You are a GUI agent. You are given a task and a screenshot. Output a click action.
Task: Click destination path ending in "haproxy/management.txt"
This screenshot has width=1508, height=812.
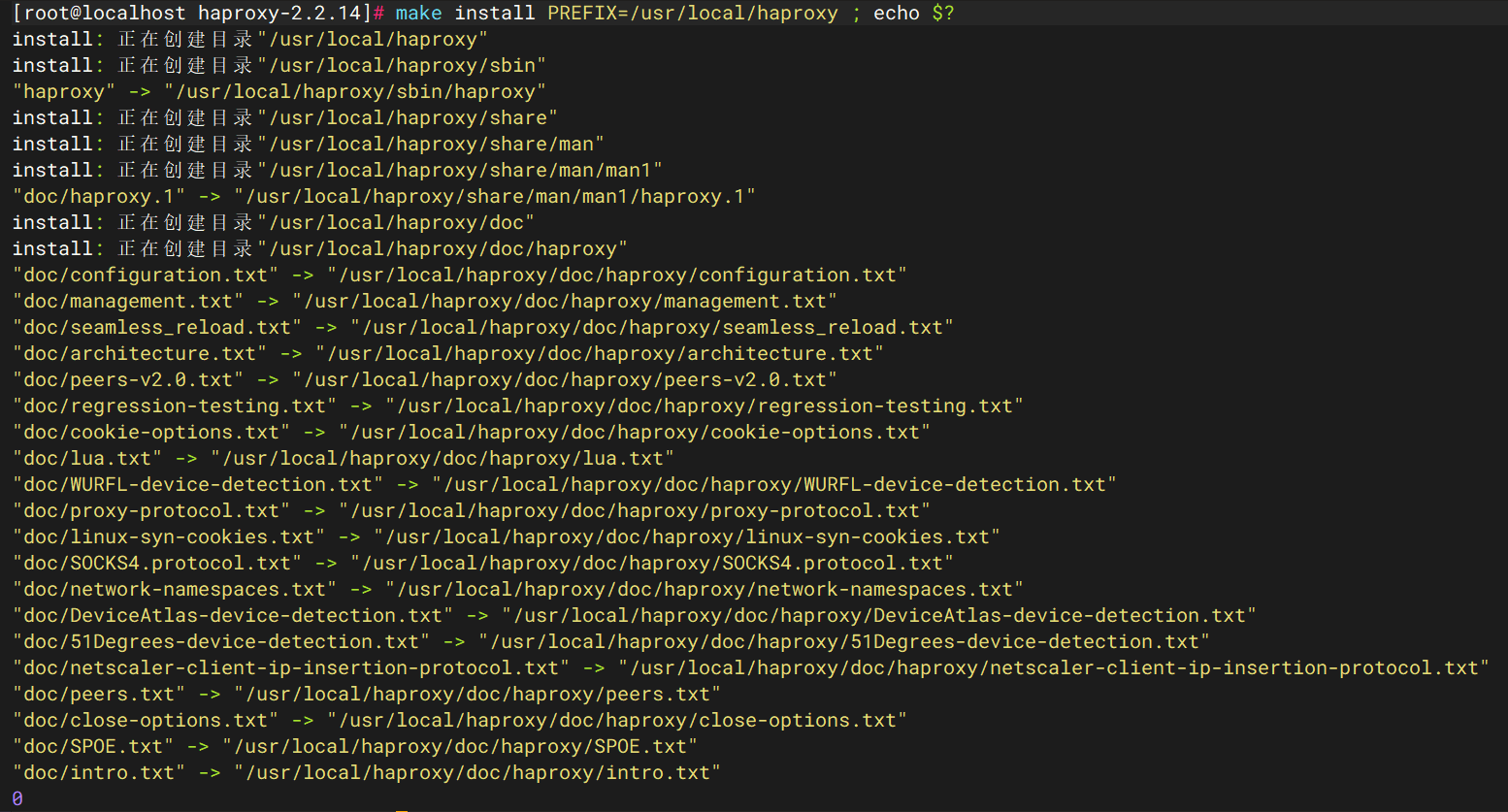[x=565, y=302]
